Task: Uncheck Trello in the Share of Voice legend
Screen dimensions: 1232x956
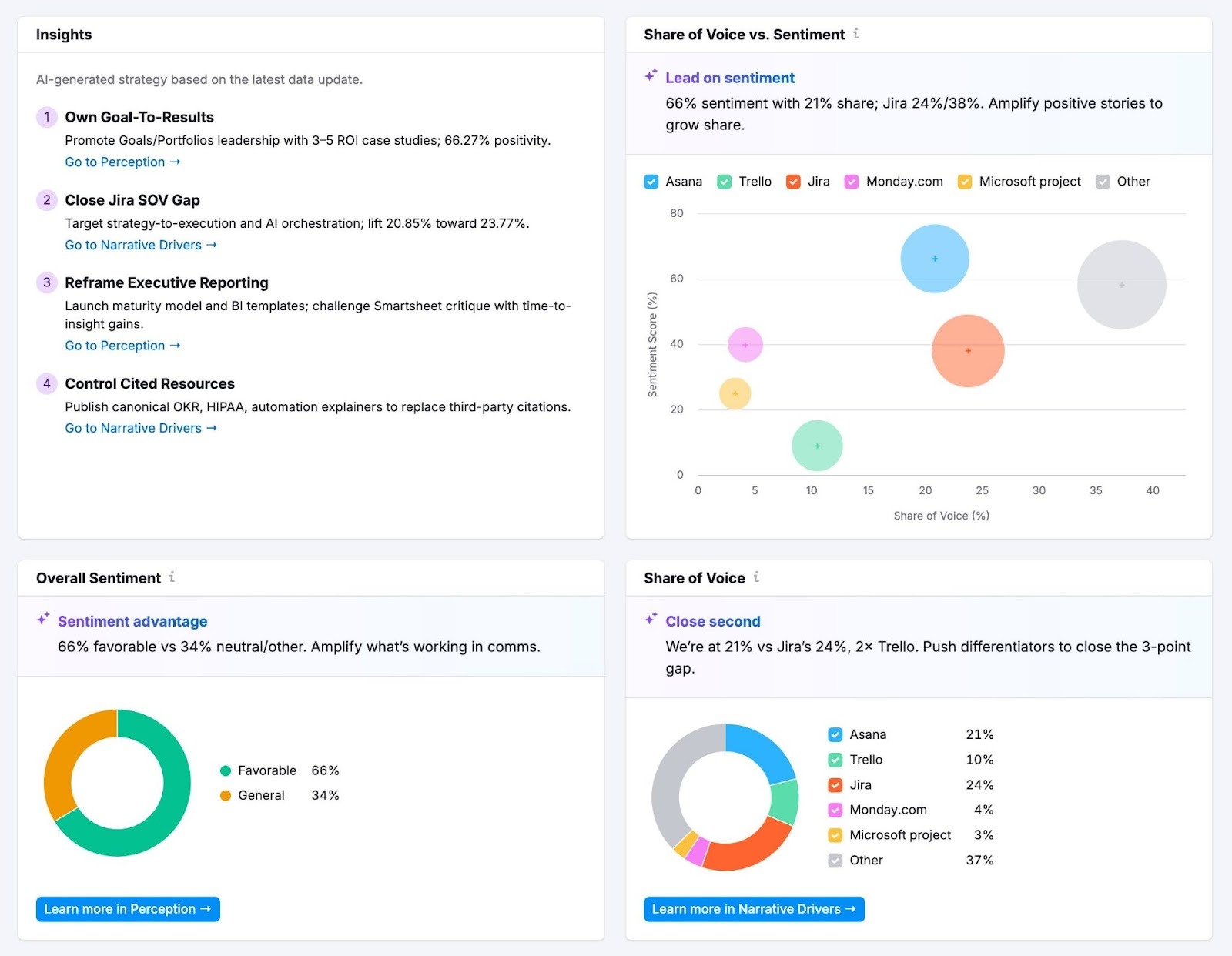Action: 835,760
